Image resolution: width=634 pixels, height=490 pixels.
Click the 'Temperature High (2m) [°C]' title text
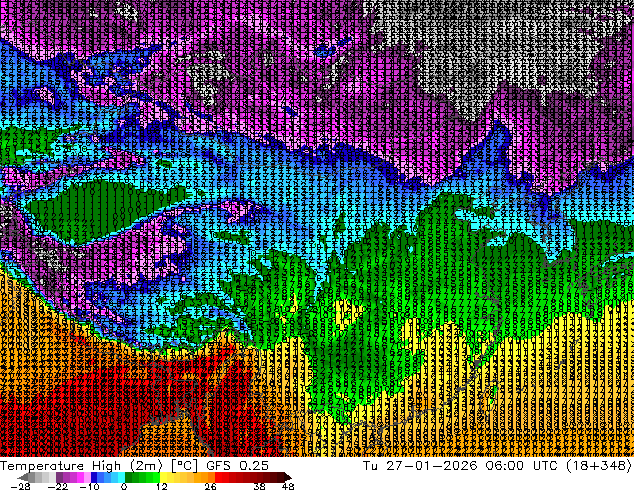click(99, 466)
